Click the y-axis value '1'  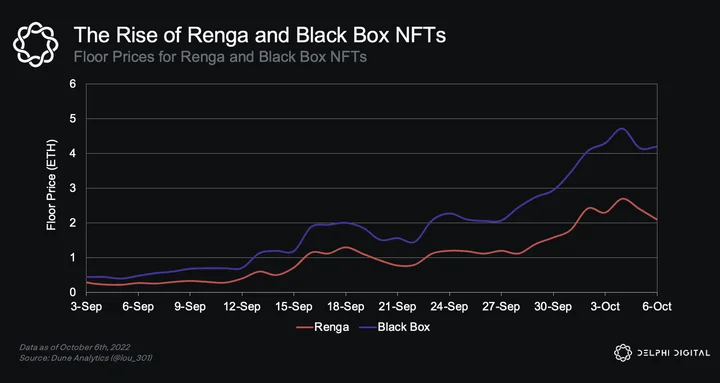click(73, 258)
